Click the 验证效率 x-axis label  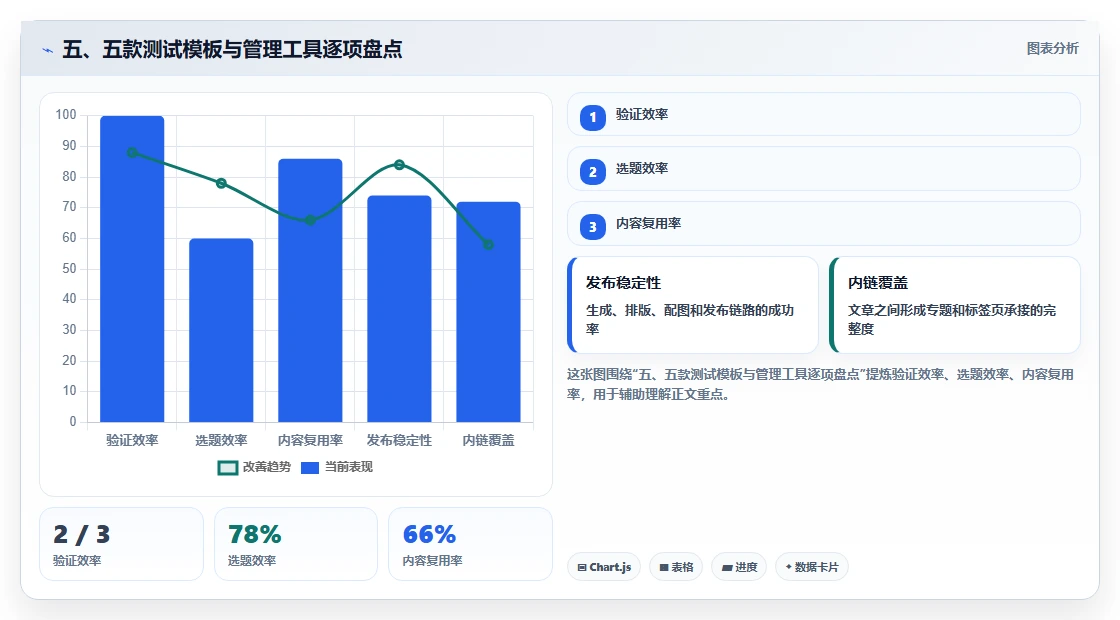coord(132,441)
